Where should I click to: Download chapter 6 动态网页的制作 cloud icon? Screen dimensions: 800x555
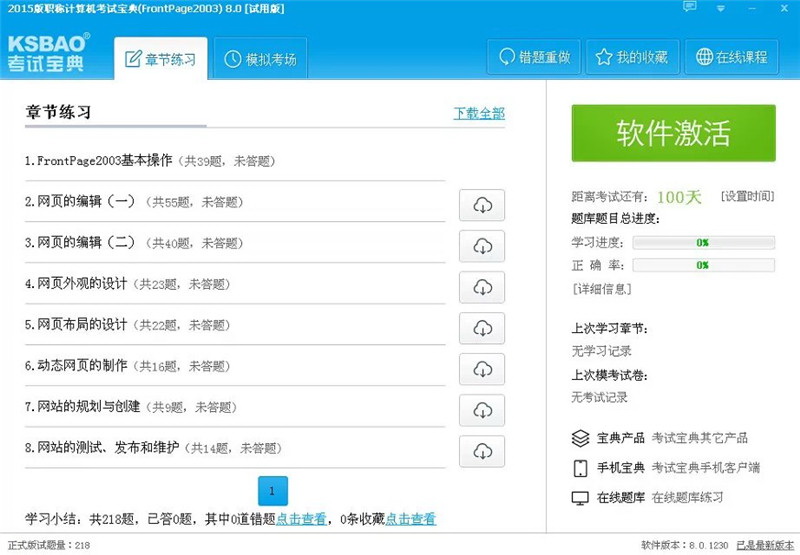(x=482, y=369)
